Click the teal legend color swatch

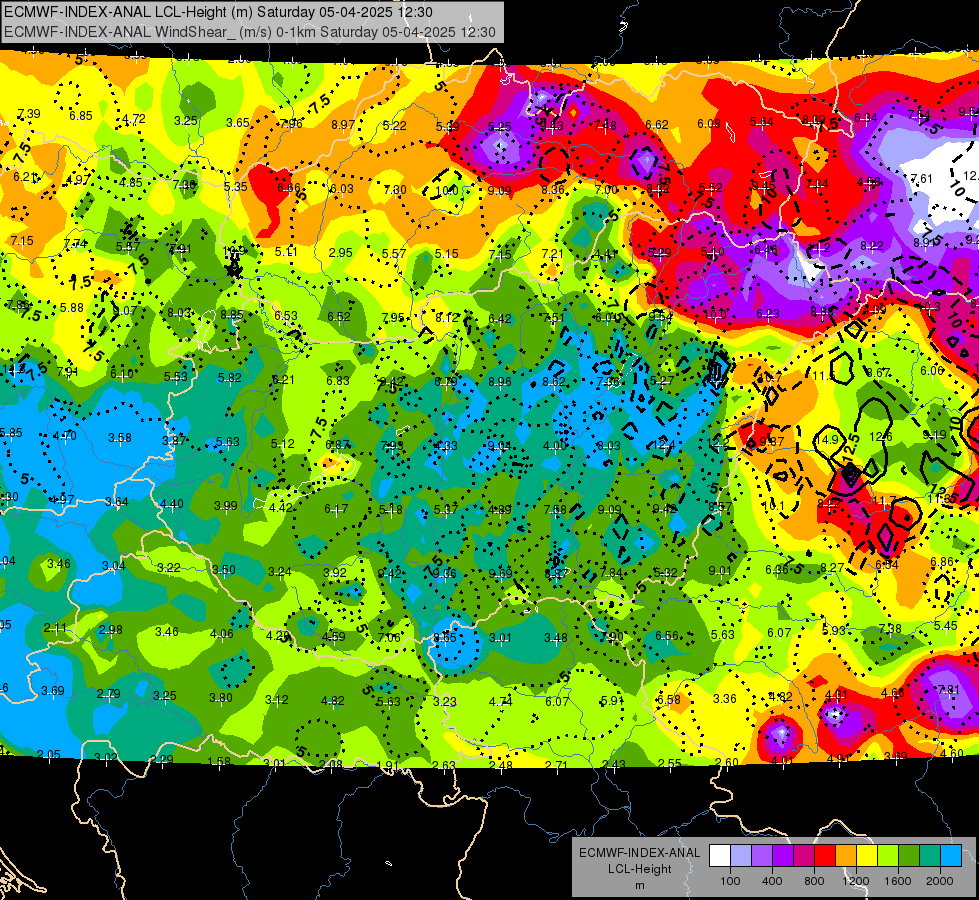(930, 856)
